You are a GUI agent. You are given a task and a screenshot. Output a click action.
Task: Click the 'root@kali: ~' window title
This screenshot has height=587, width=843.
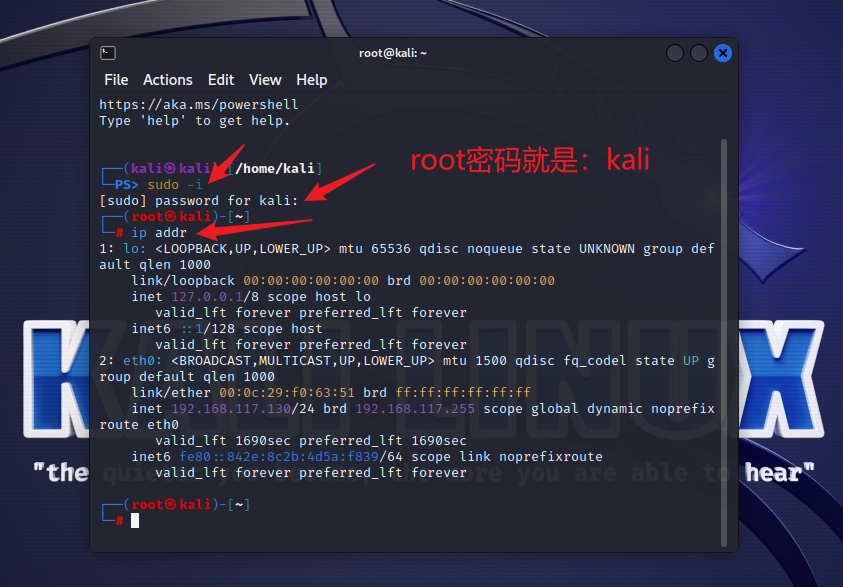393,53
